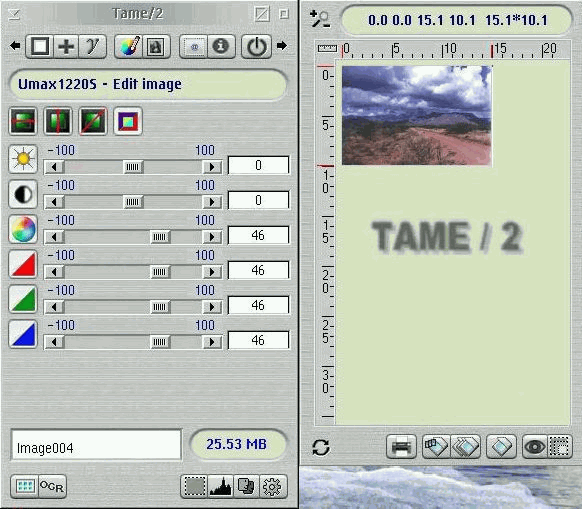Toggle the frame border icon
The image size is (582, 509).
128,121
